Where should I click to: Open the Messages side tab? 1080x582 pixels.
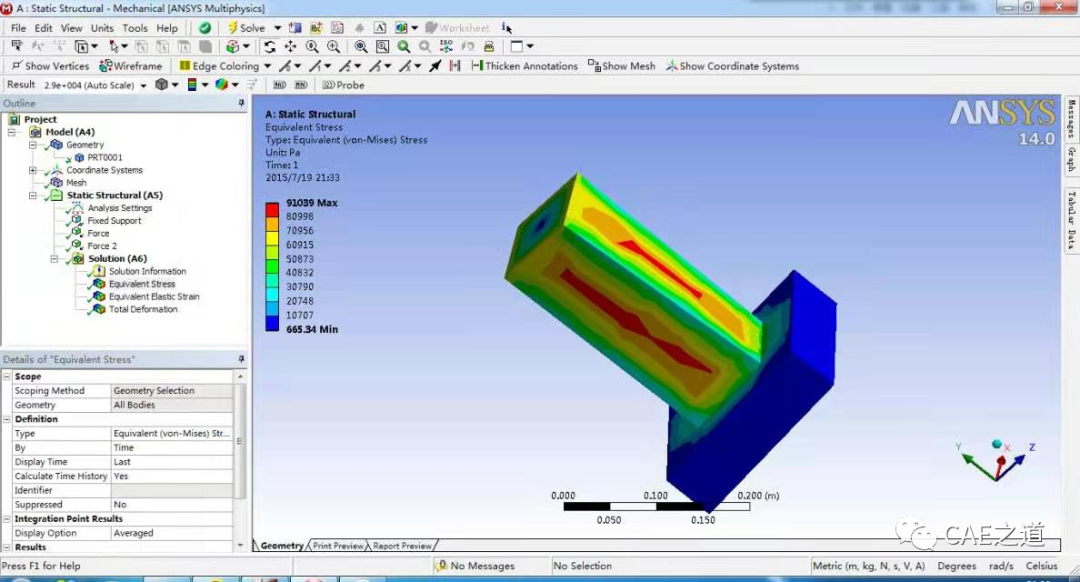coord(1072,118)
